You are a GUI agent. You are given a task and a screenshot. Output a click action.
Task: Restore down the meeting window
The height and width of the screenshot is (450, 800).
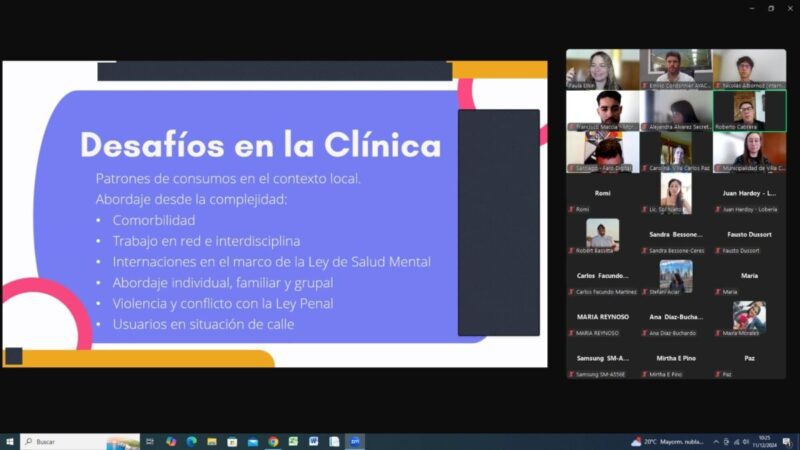(770, 8)
